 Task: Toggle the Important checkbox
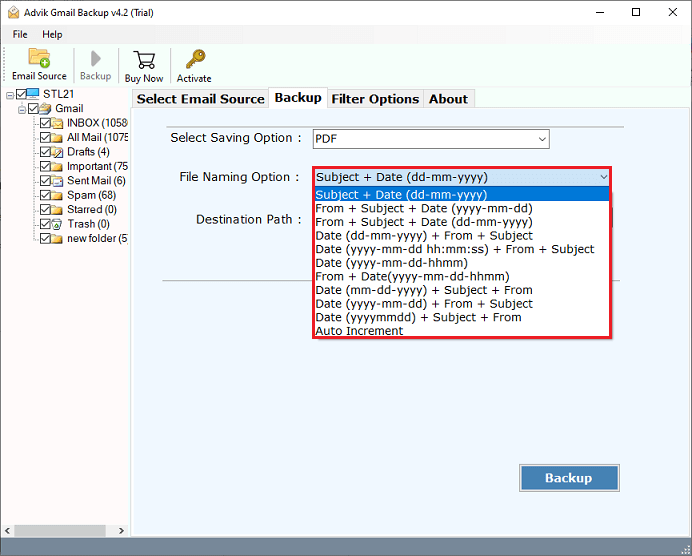coord(45,166)
